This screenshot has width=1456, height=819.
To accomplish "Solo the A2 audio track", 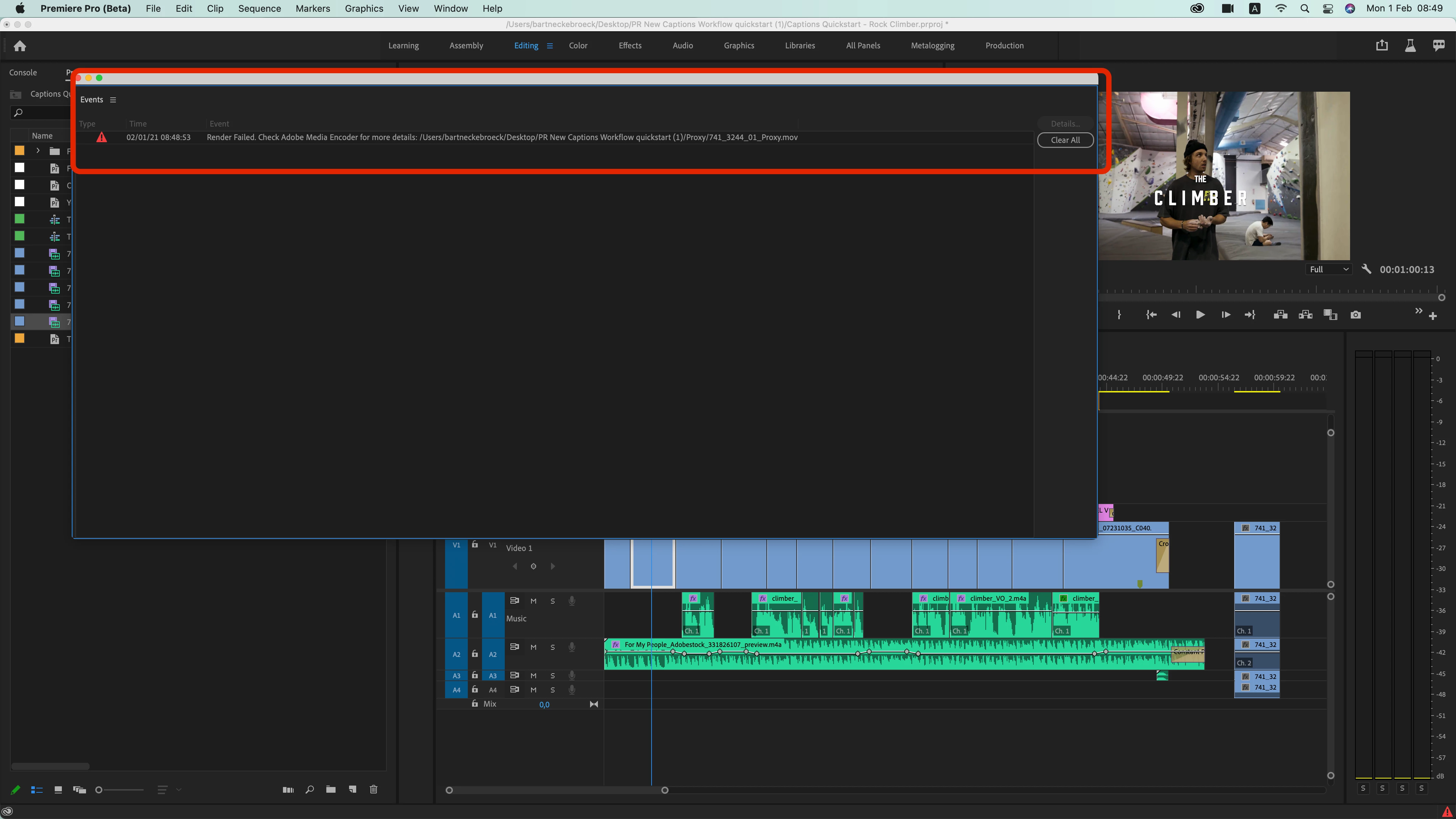I will [x=552, y=647].
